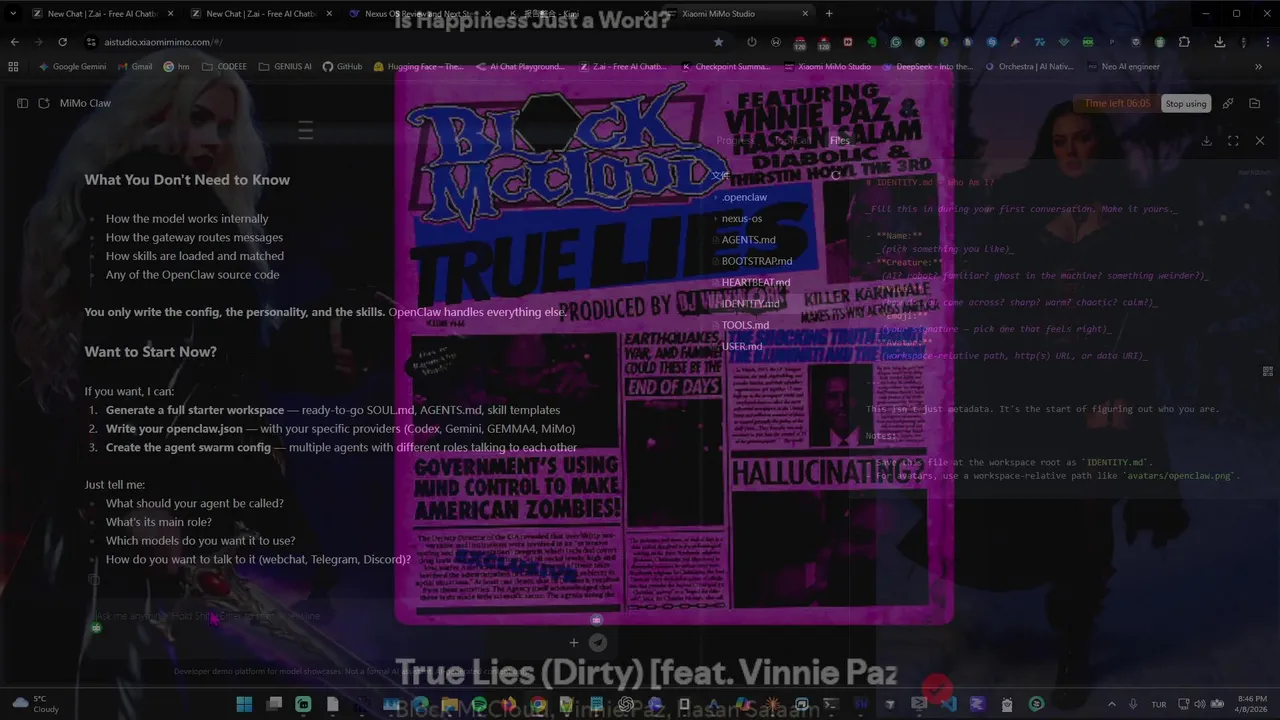This screenshot has height=720, width=1280.
Task: Close the file preview panel
Action: pyautogui.click(x=1260, y=141)
